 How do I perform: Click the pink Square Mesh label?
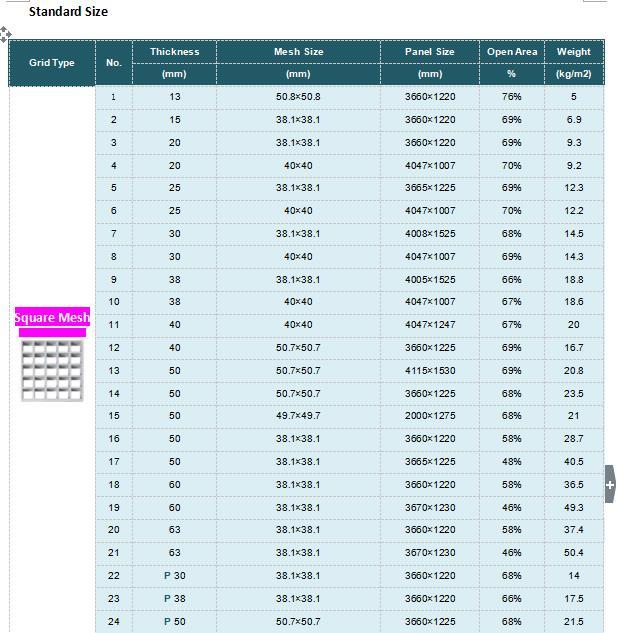[52, 318]
